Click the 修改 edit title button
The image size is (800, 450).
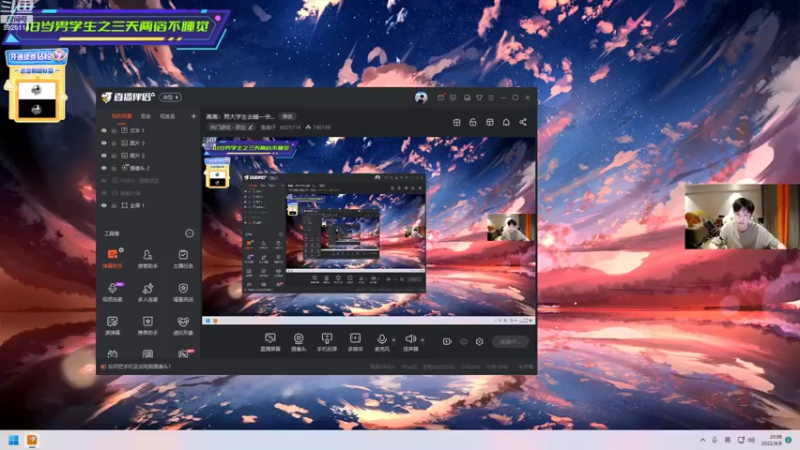288,116
